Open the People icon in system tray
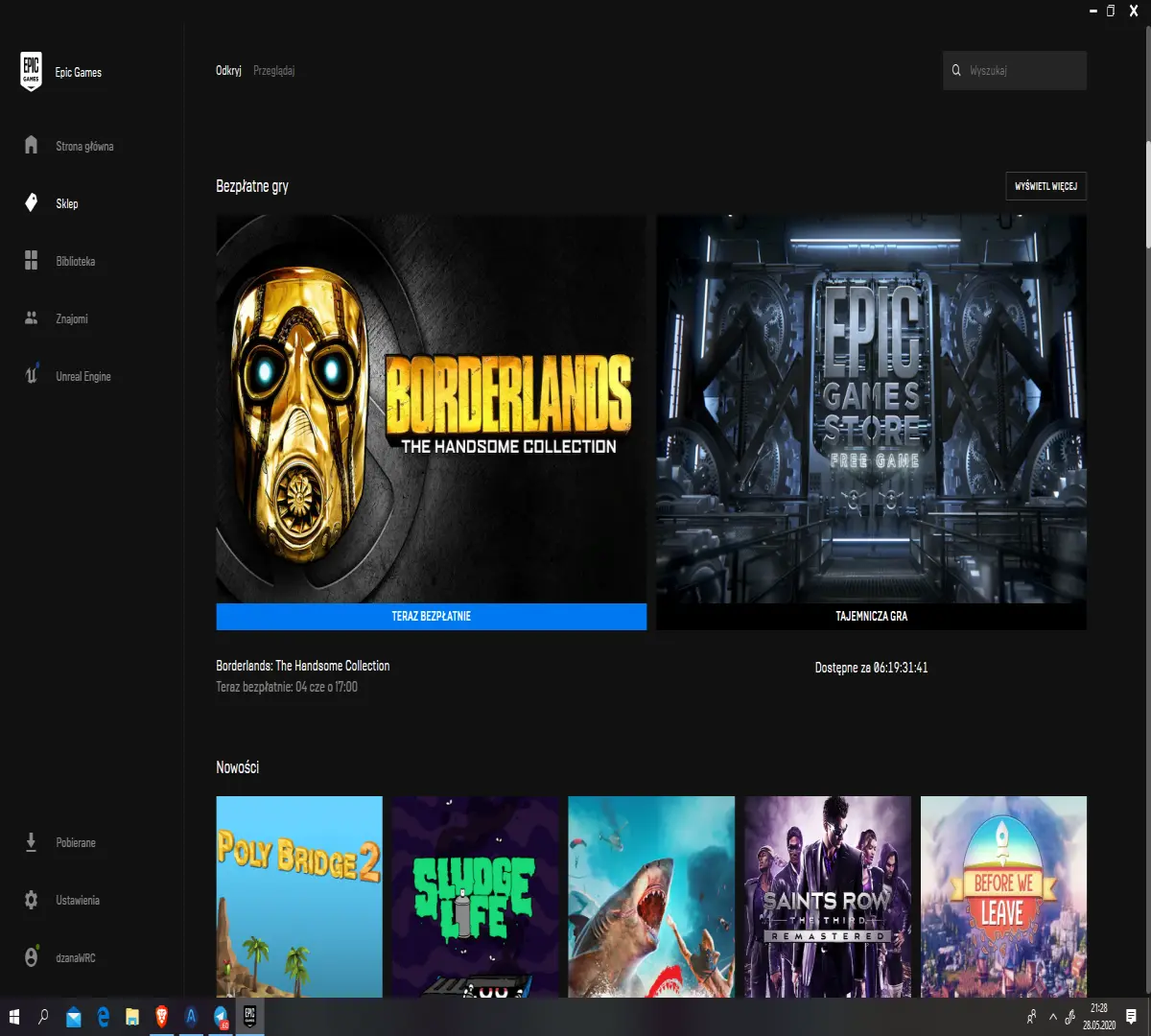This screenshot has height=1036, width=1151. pos(1031,1017)
